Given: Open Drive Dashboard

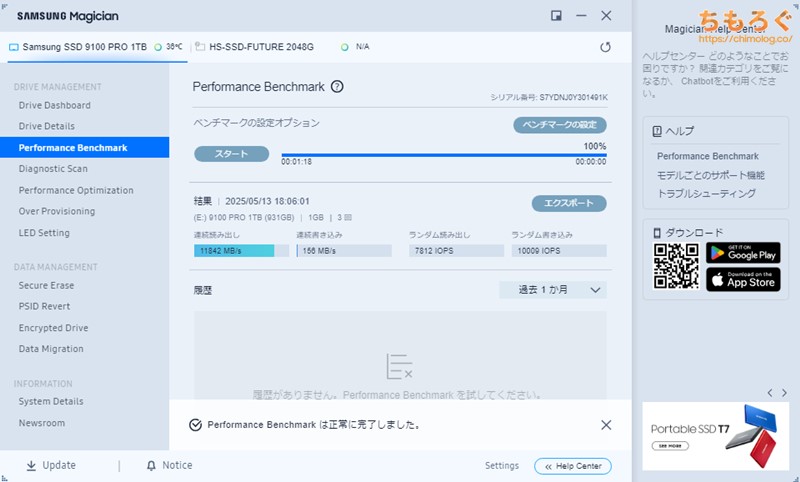Looking at the screenshot, I should [x=55, y=106].
